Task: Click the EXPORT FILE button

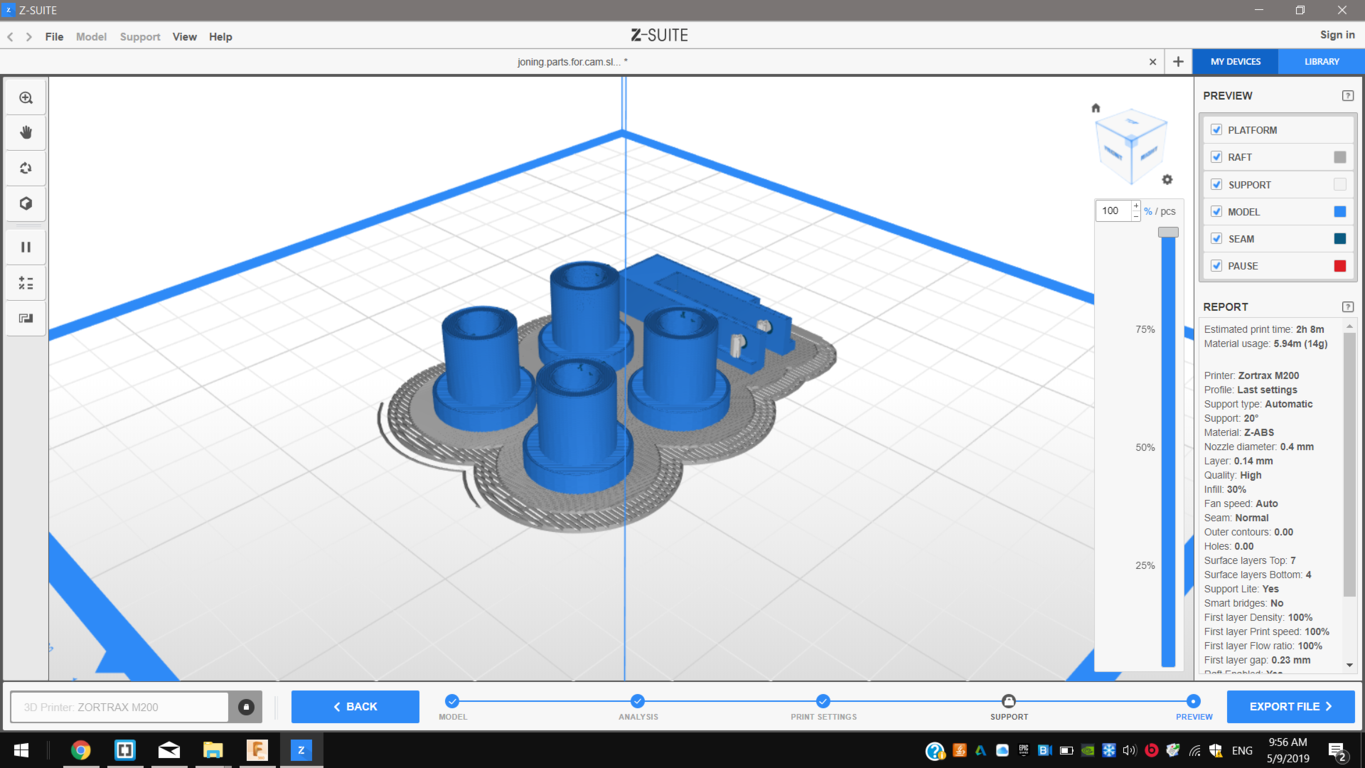Action: [1291, 707]
